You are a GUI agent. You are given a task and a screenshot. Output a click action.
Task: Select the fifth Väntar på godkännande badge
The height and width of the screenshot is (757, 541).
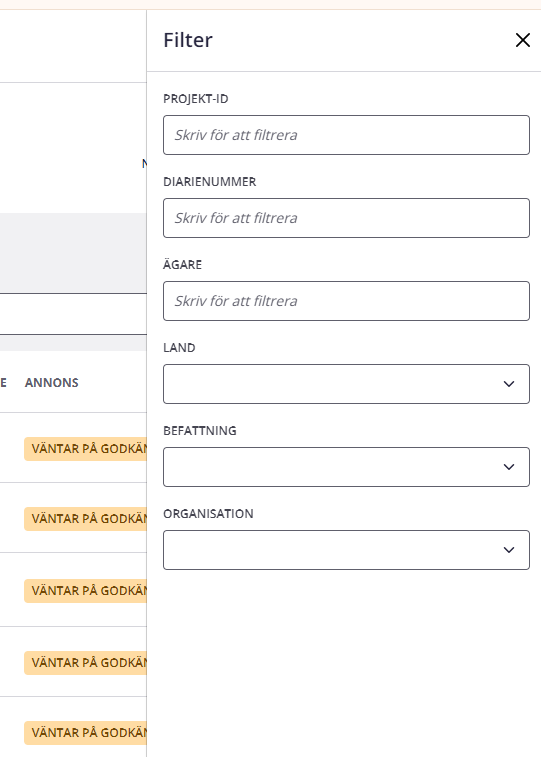coord(85,733)
